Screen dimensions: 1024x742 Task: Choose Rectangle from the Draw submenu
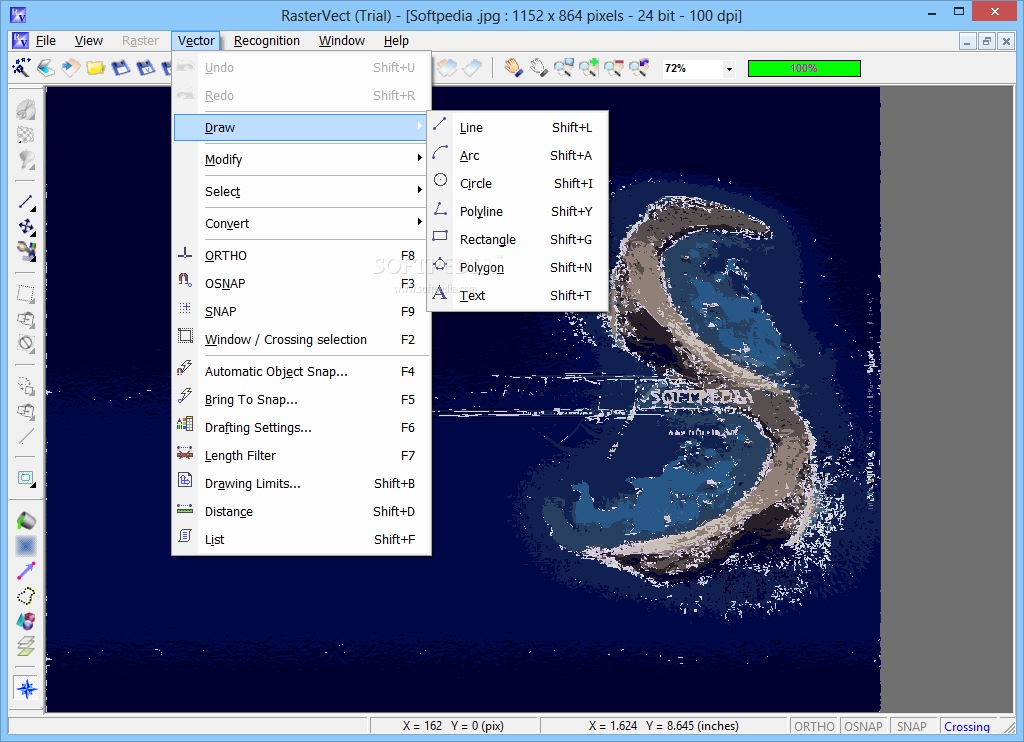[x=518, y=240]
